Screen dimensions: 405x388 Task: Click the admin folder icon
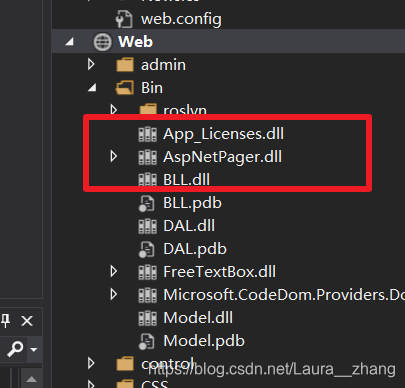point(125,65)
